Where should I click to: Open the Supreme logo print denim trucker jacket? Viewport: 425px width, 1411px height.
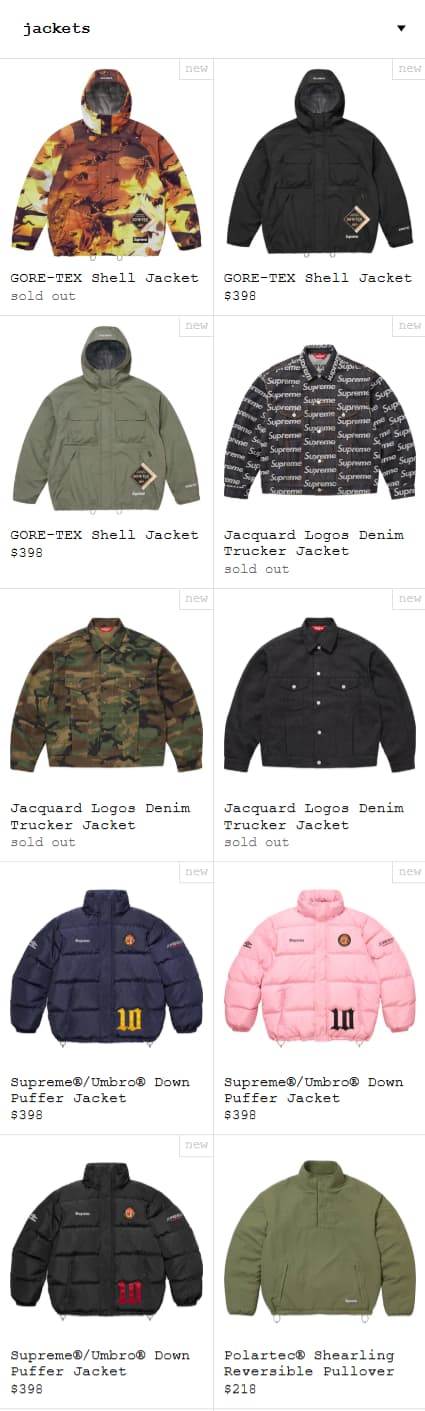pyautogui.click(x=319, y=419)
